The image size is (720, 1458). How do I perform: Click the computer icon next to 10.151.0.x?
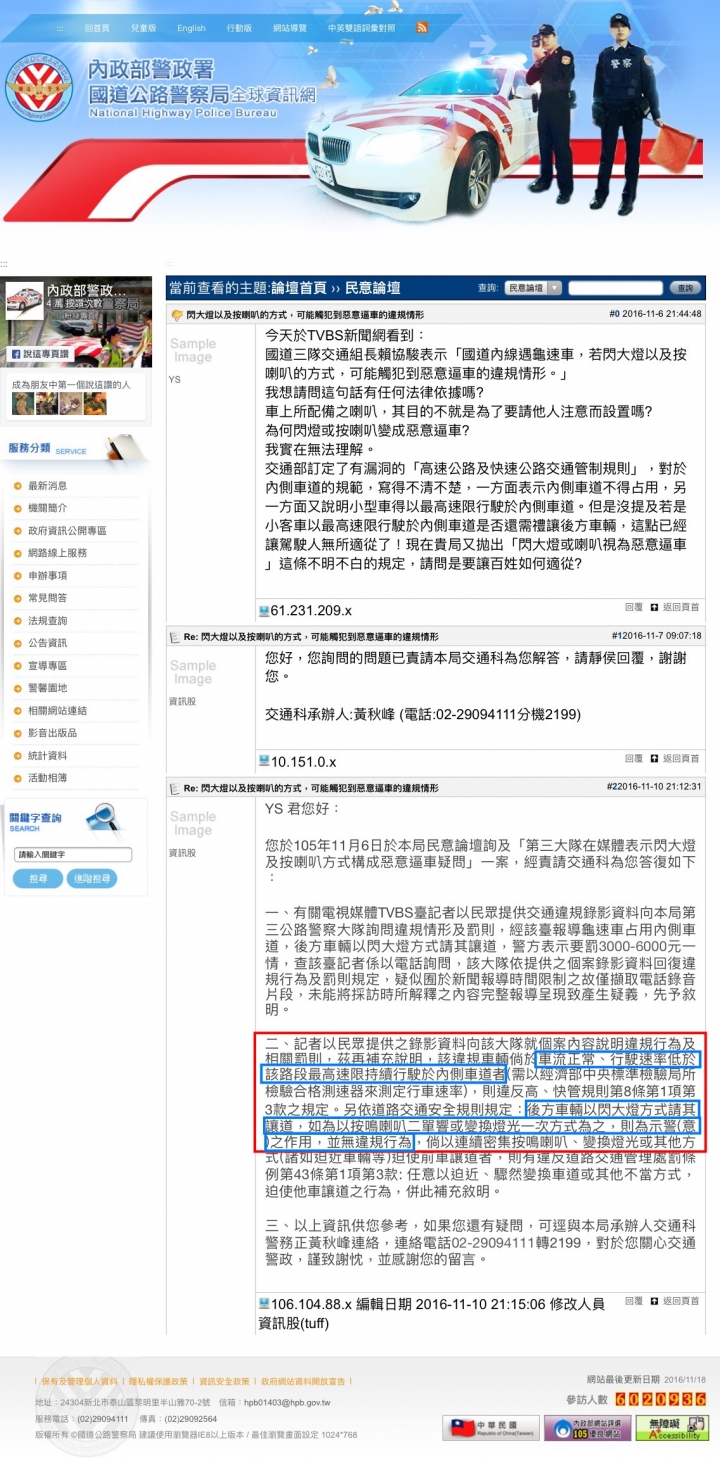pyautogui.click(x=264, y=761)
